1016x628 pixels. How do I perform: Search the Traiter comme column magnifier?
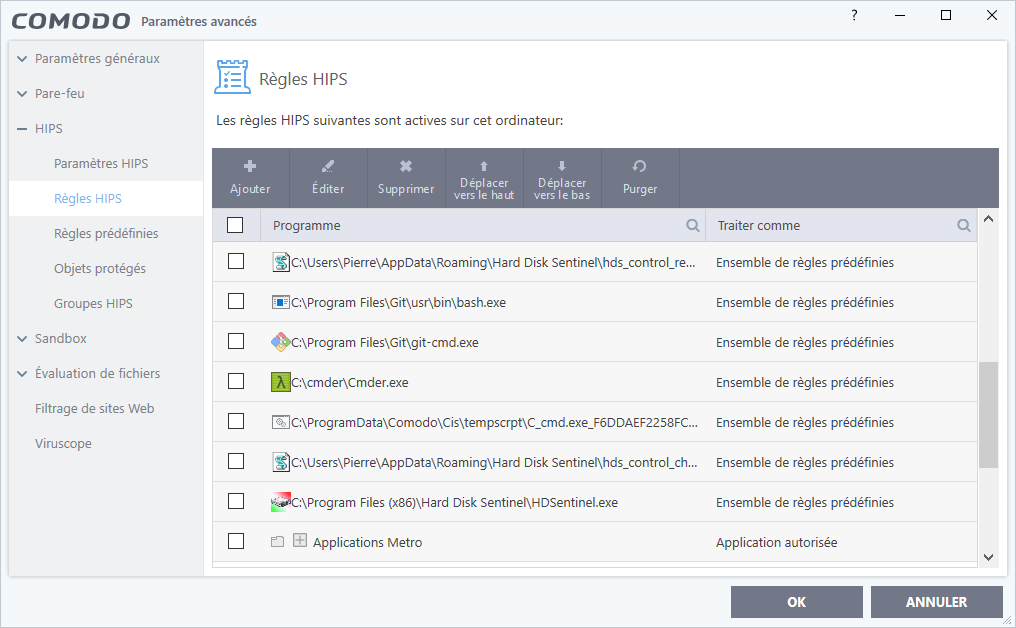[x=964, y=226]
